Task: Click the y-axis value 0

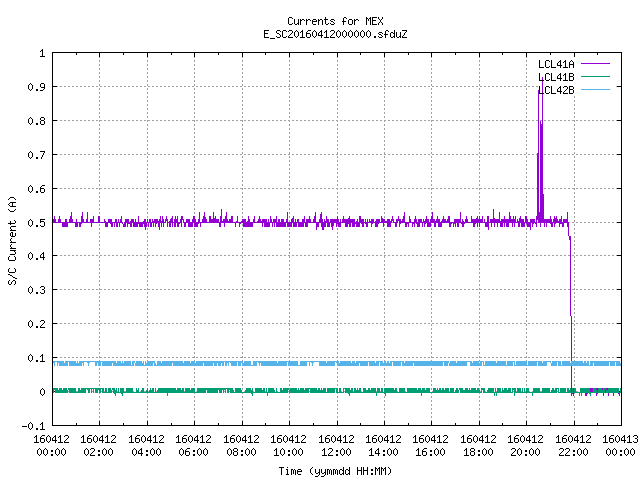Action: point(42,392)
